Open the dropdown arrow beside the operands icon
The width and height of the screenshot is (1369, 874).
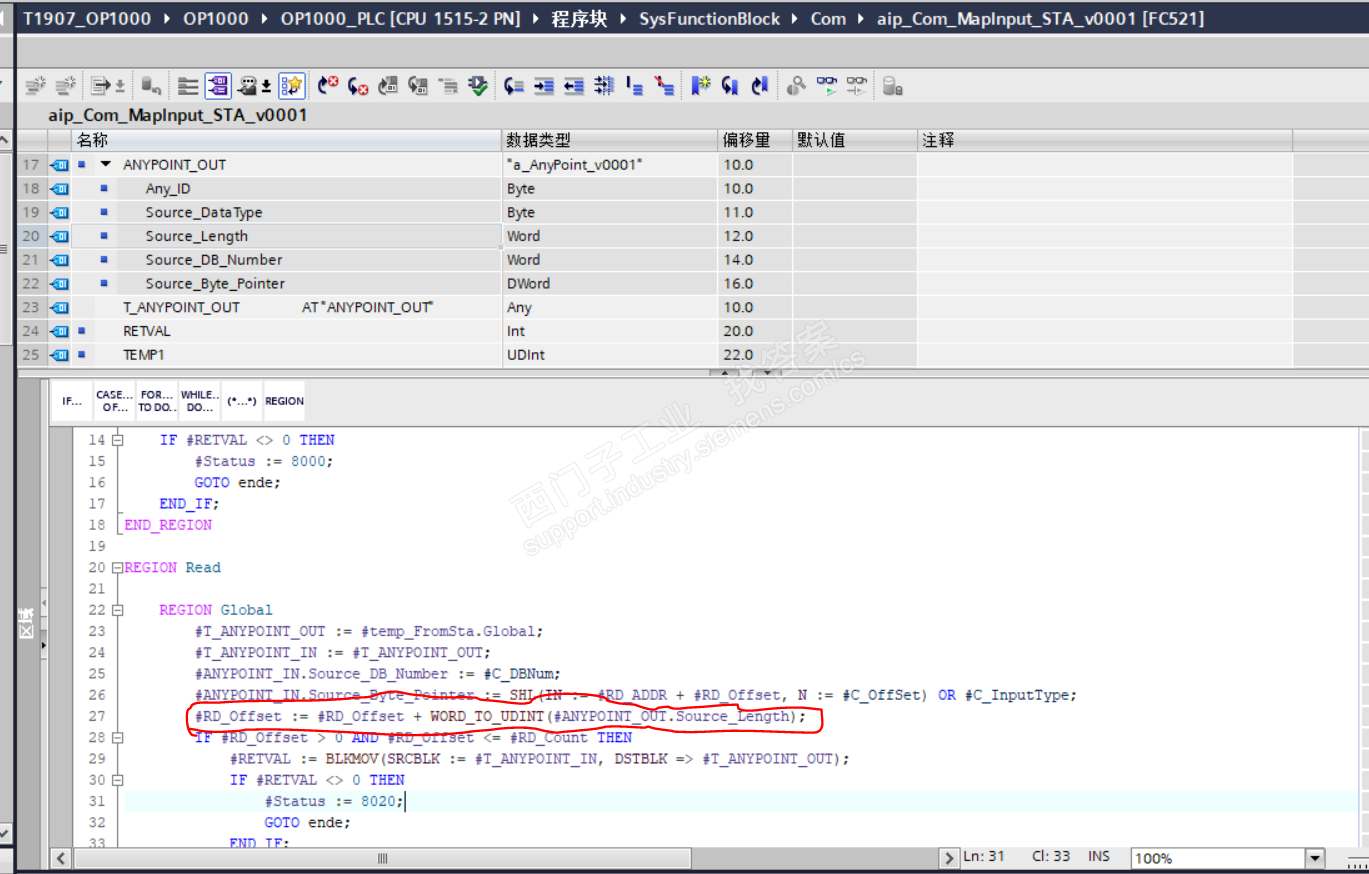pyautogui.click(x=266, y=86)
